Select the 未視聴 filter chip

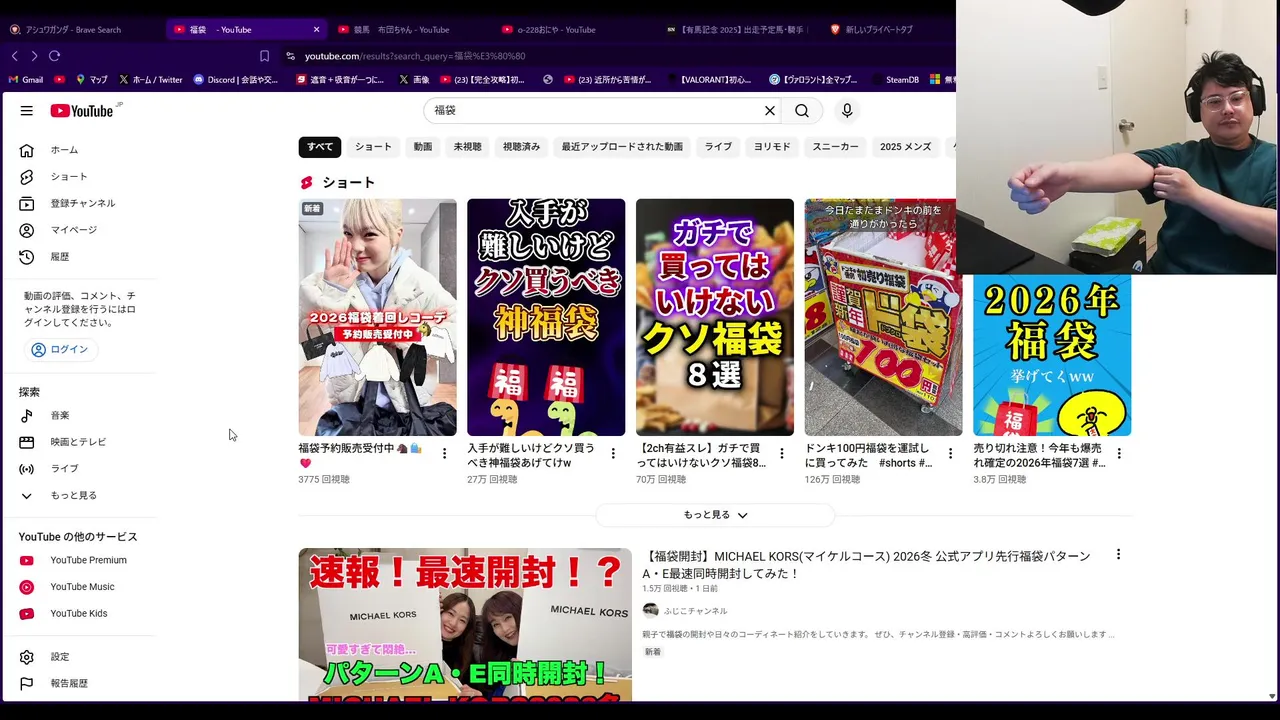click(467, 147)
